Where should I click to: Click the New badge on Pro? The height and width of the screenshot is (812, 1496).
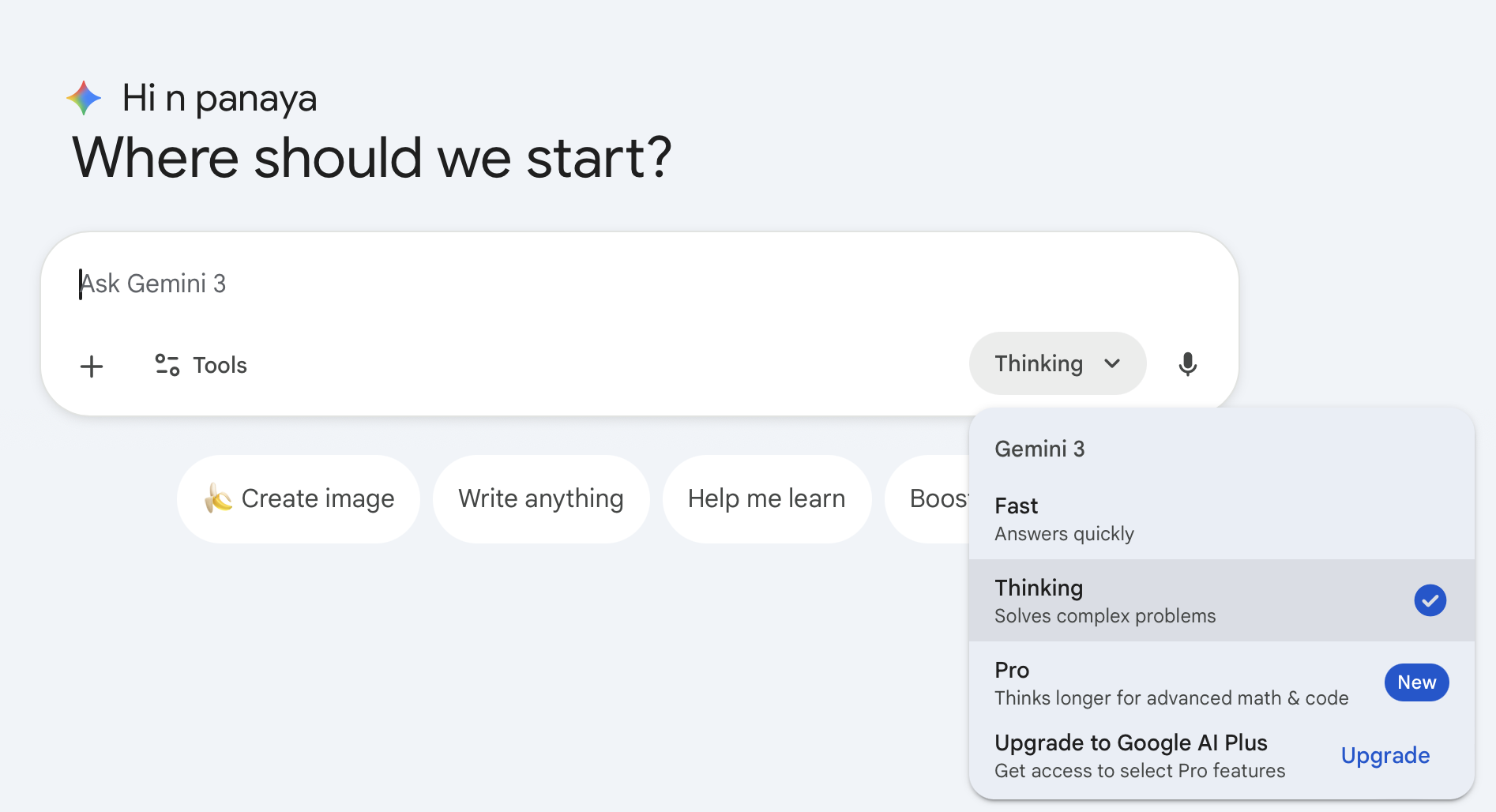(x=1416, y=682)
